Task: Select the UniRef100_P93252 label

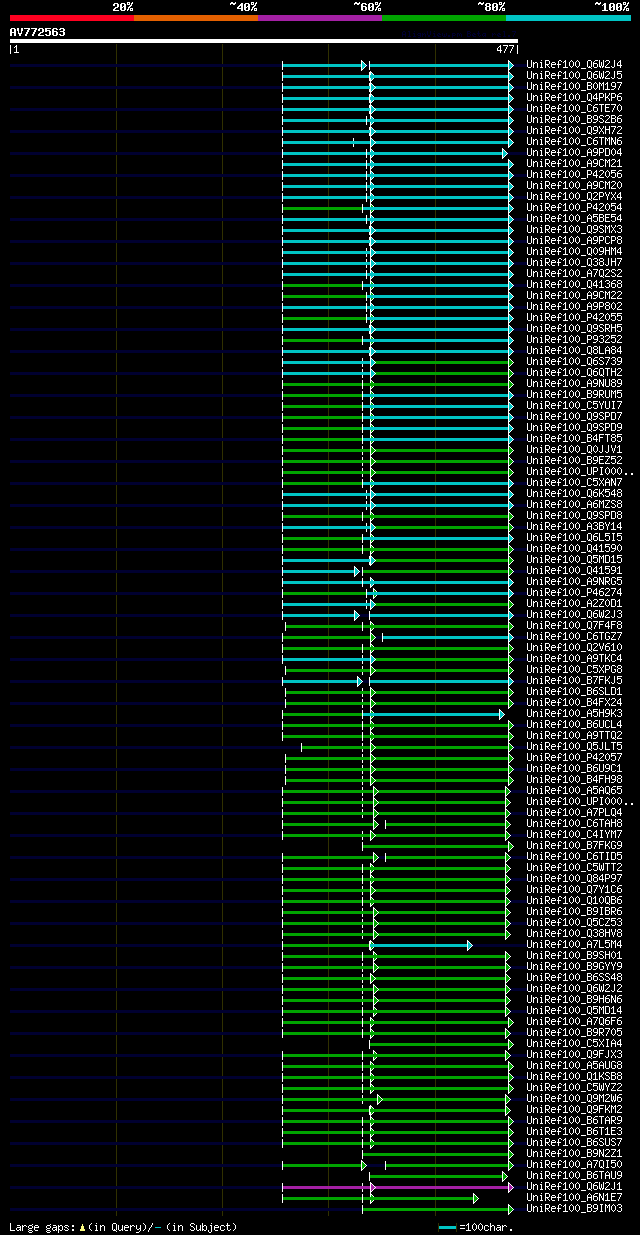Action: (x=574, y=340)
